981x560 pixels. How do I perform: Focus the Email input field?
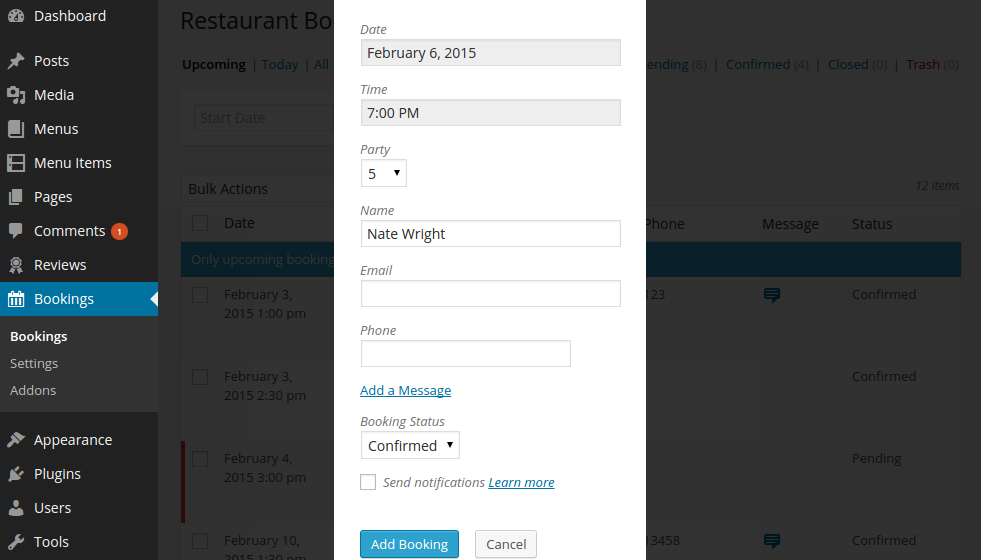[x=490, y=293]
